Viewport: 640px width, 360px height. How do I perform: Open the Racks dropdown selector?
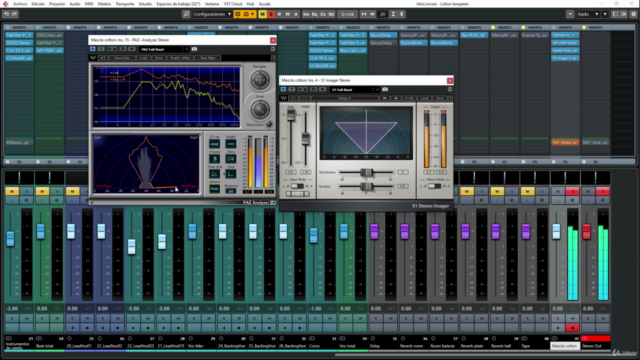(x=588, y=14)
